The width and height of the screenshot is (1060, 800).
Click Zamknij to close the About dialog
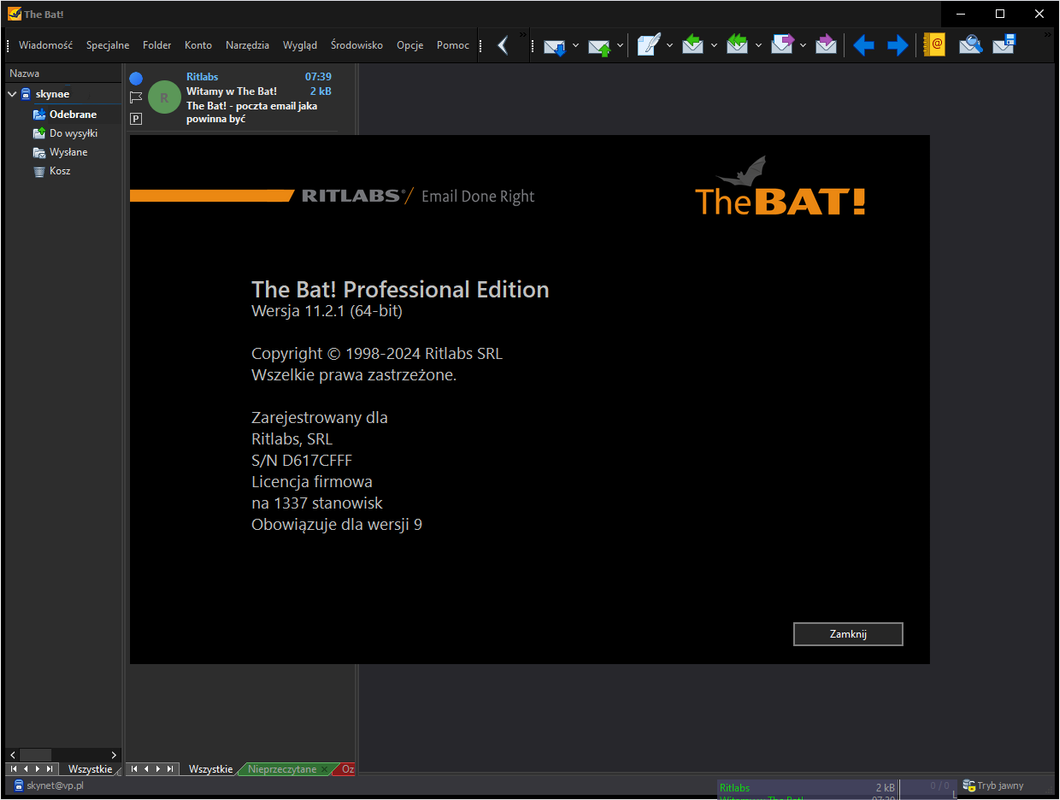coord(848,634)
